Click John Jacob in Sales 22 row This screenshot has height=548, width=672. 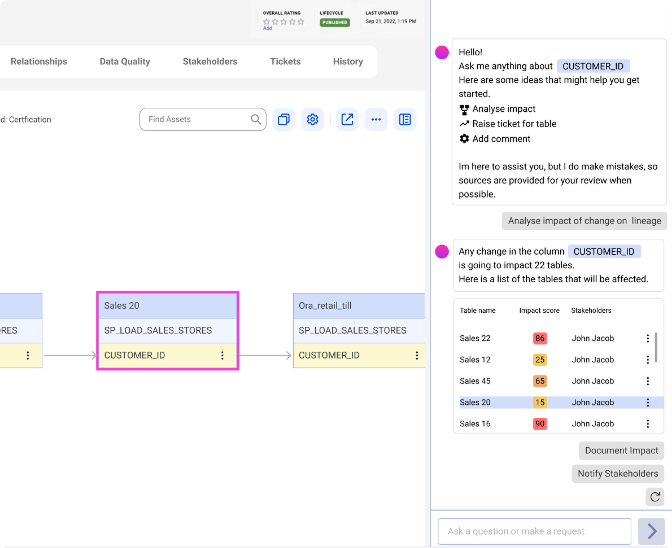(x=593, y=338)
